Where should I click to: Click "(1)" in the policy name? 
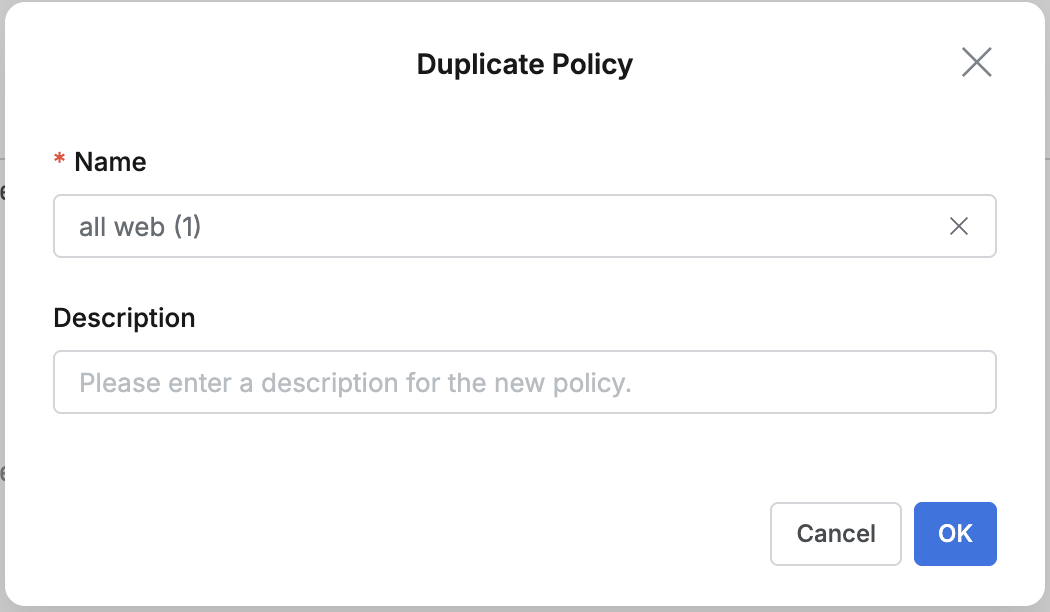187,227
